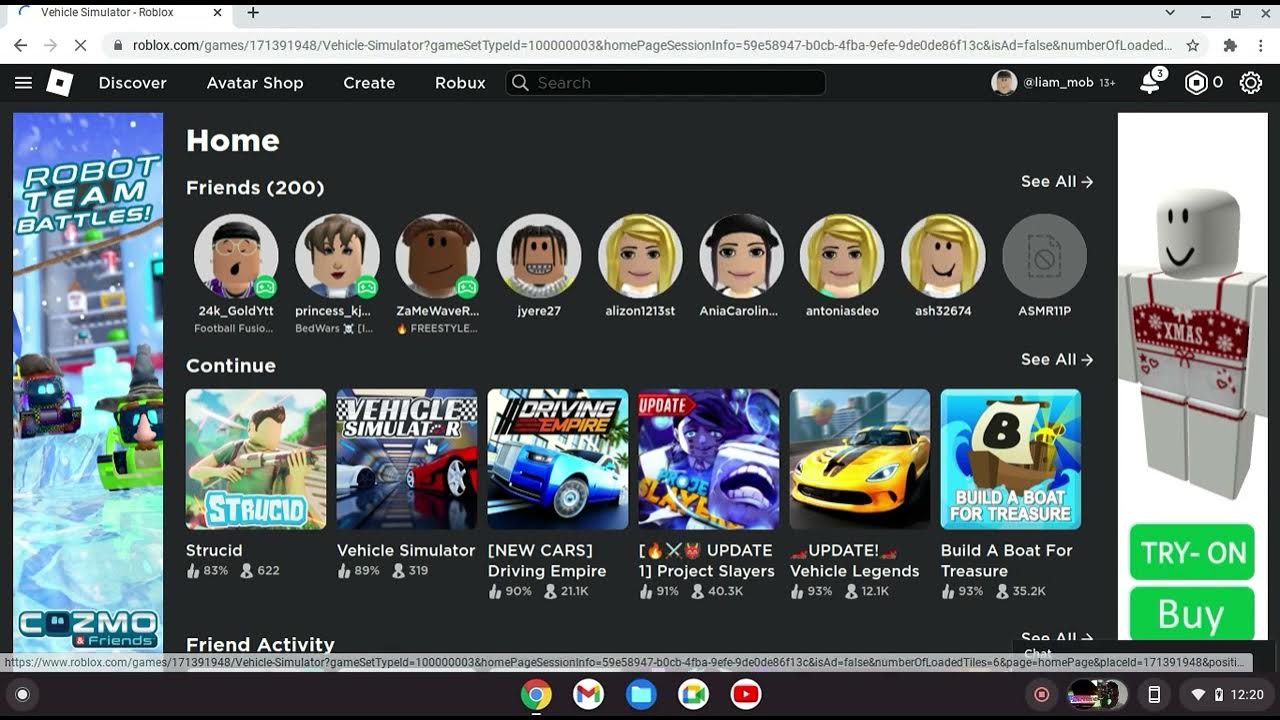Open the notifications bell
The image size is (1280, 720).
(x=1151, y=83)
